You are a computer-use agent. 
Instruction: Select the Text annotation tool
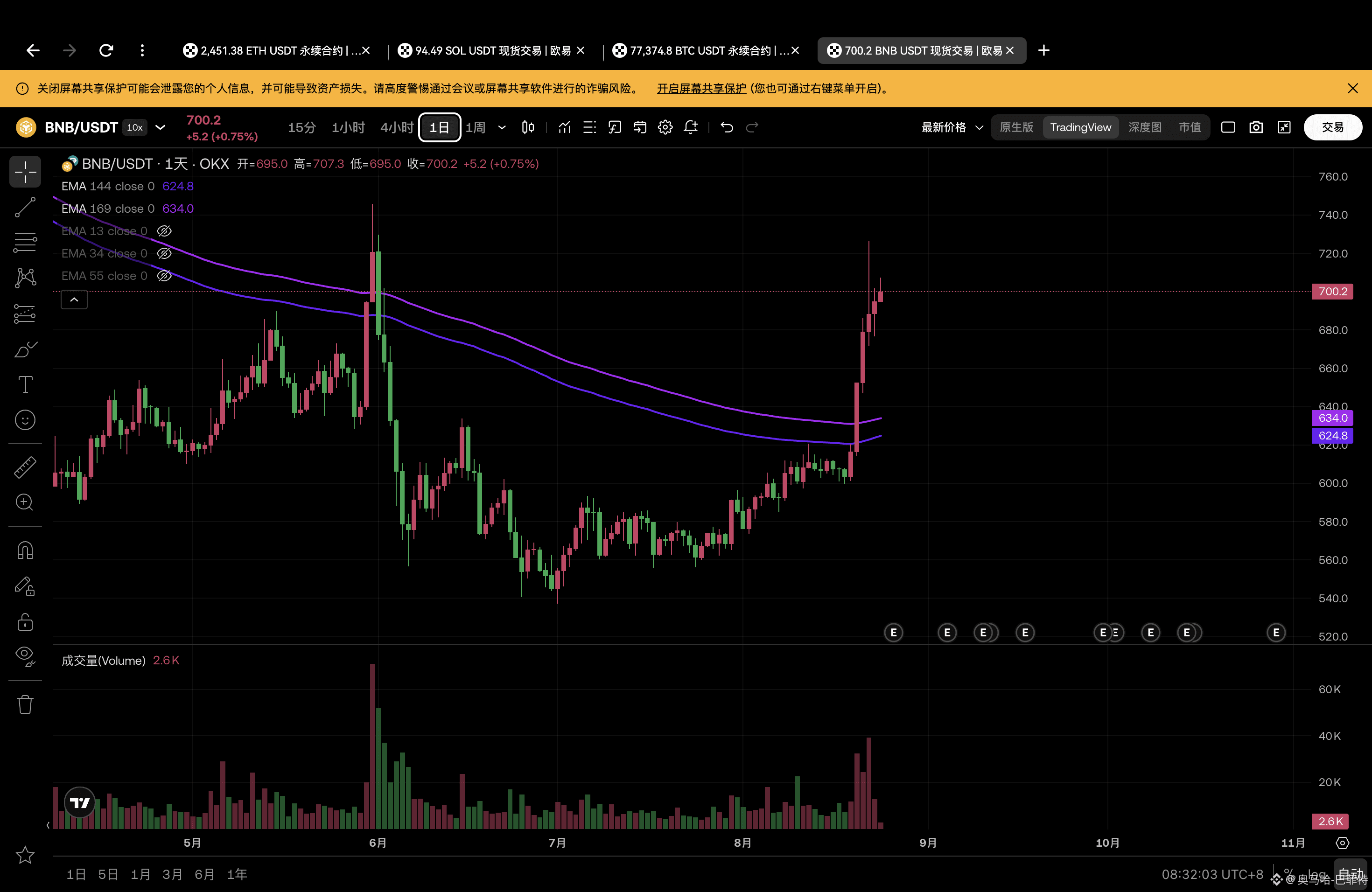[x=25, y=384]
